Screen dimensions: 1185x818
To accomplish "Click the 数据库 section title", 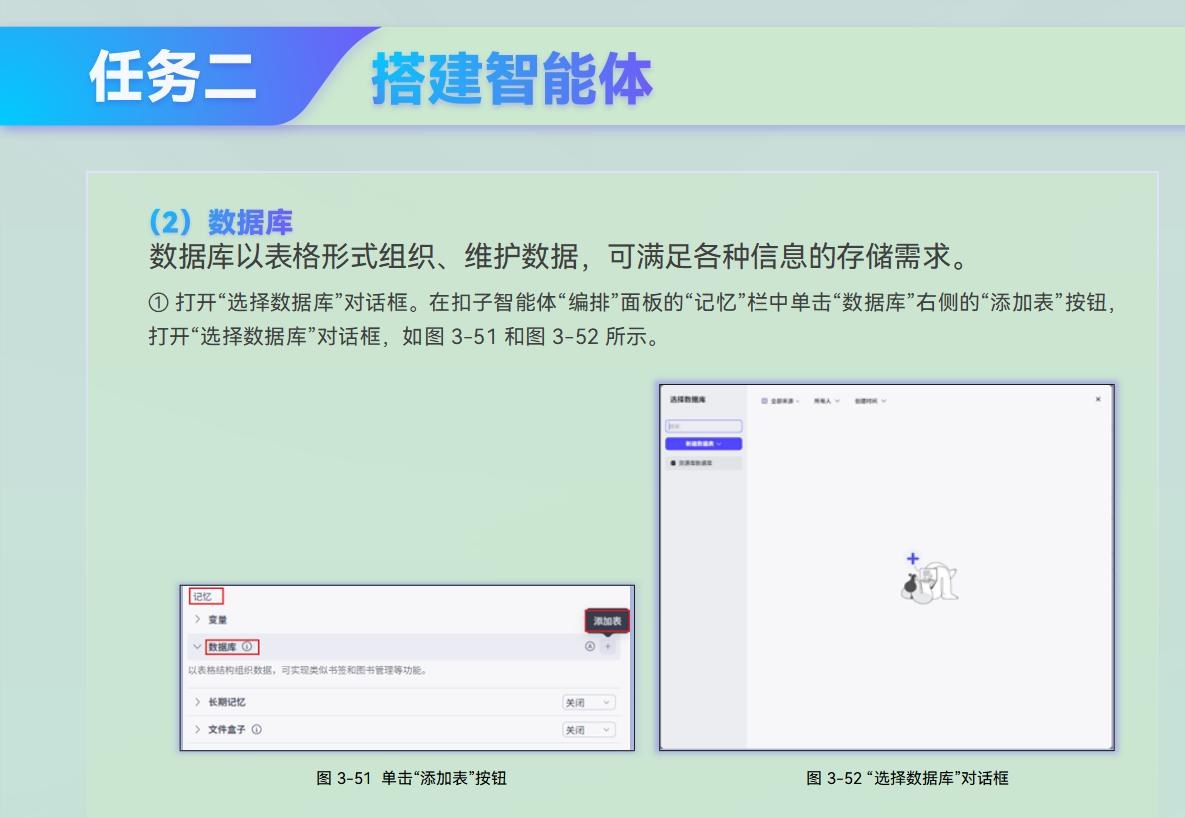I will click(x=222, y=646).
